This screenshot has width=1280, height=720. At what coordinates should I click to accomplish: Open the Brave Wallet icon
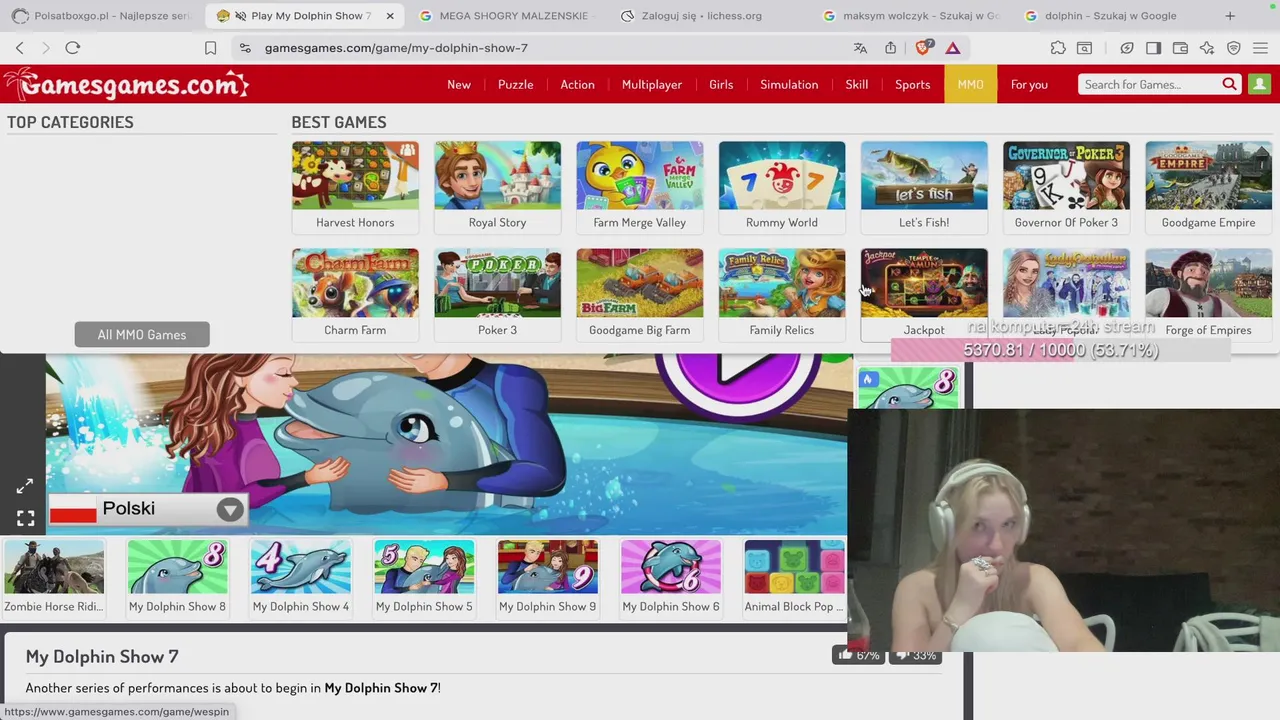pos(1180,48)
